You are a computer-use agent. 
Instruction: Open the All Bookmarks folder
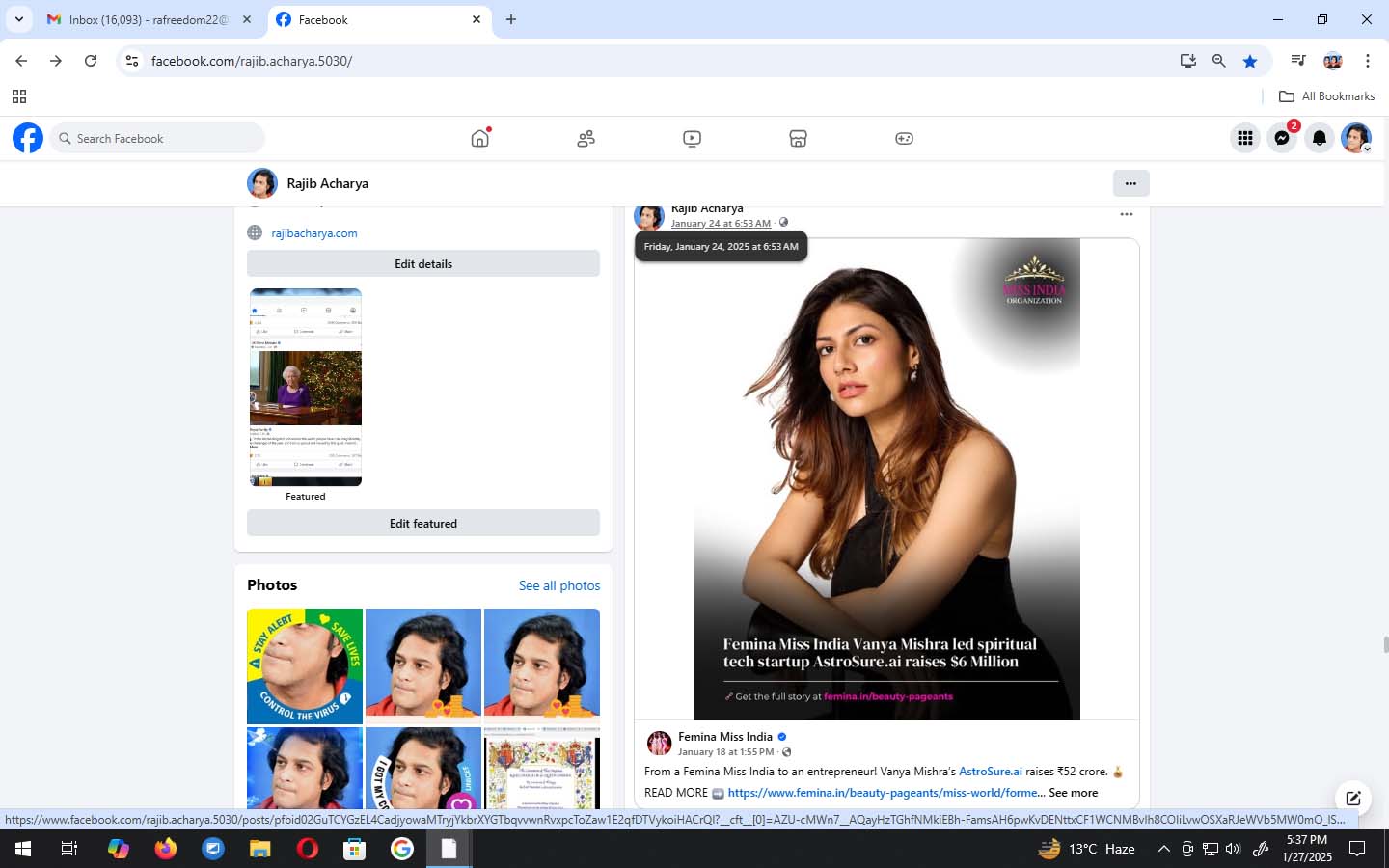point(1327,96)
